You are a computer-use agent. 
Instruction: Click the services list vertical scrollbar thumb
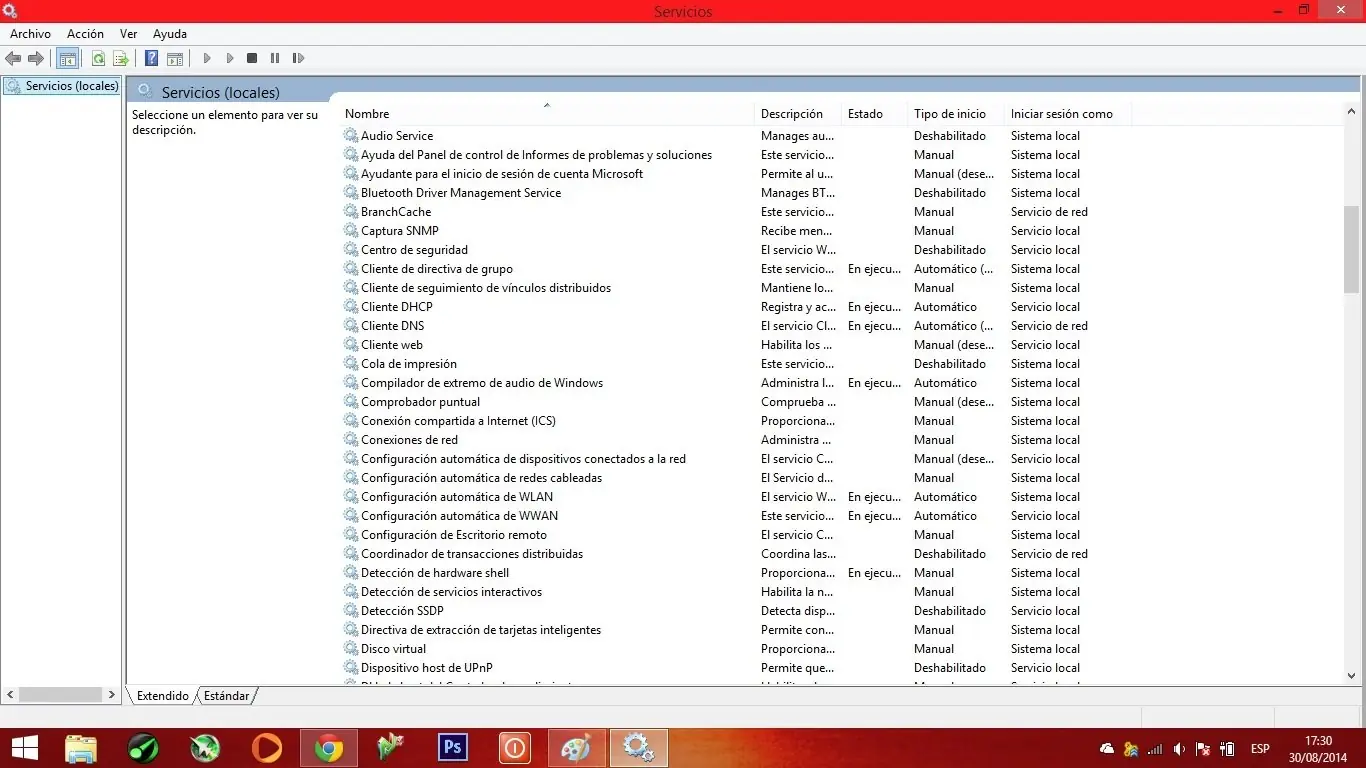[1352, 250]
